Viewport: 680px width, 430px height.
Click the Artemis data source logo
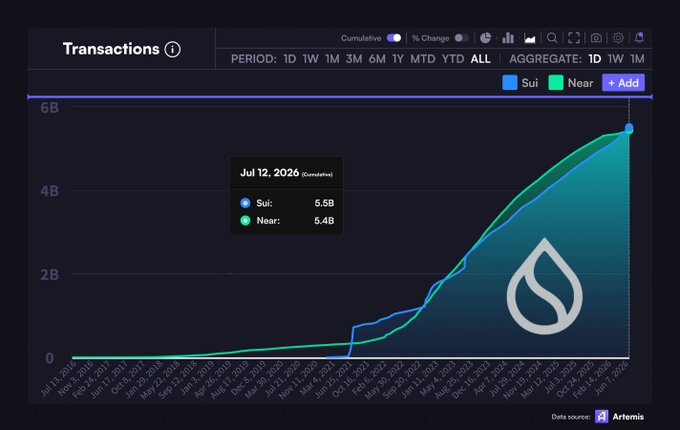[x=602, y=417]
